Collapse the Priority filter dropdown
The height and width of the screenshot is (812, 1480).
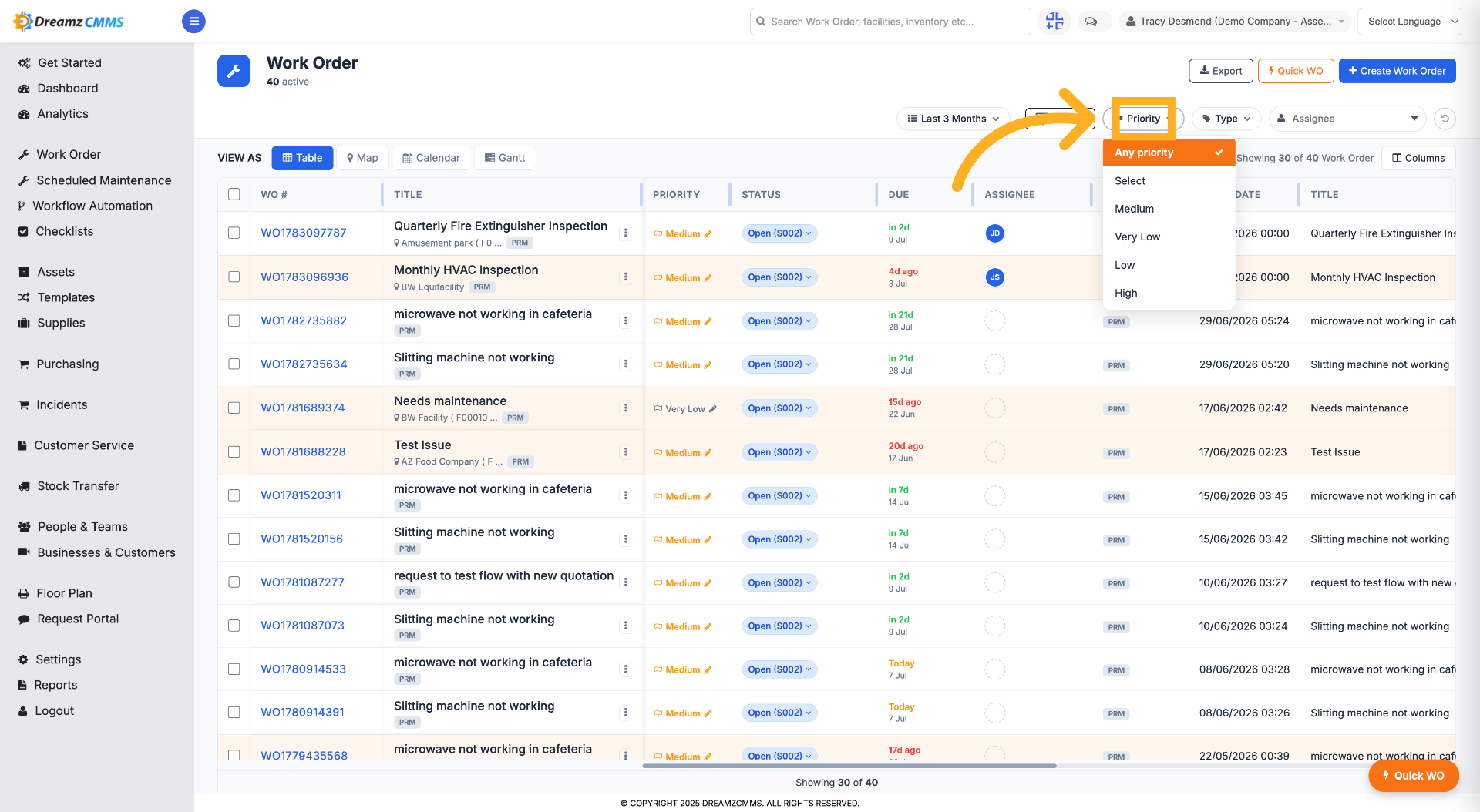pos(1143,119)
